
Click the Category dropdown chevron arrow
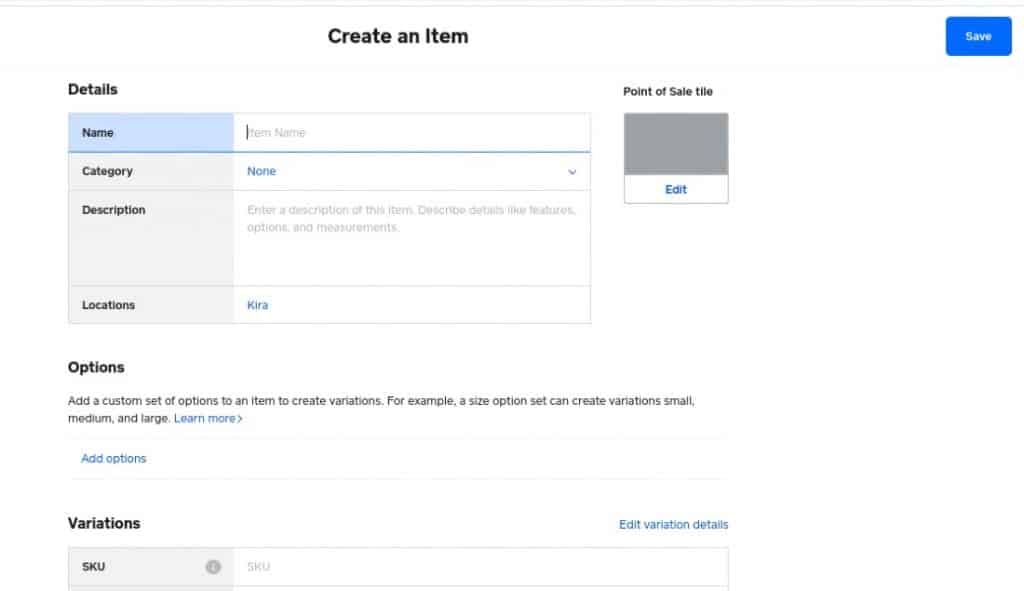pos(573,172)
